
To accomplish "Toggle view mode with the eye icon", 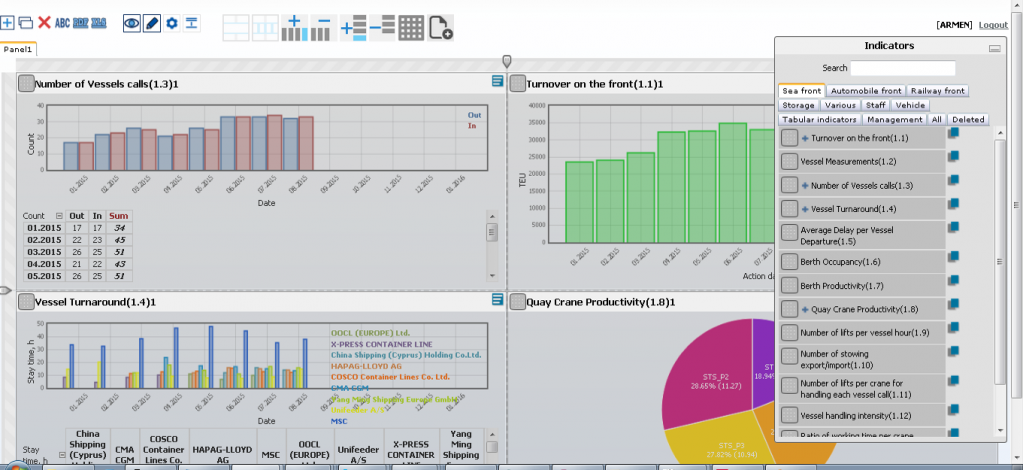I will (132, 24).
